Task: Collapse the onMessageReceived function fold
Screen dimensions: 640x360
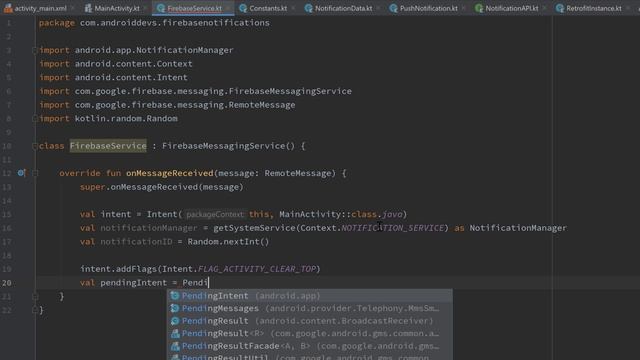Action: [x=35, y=173]
